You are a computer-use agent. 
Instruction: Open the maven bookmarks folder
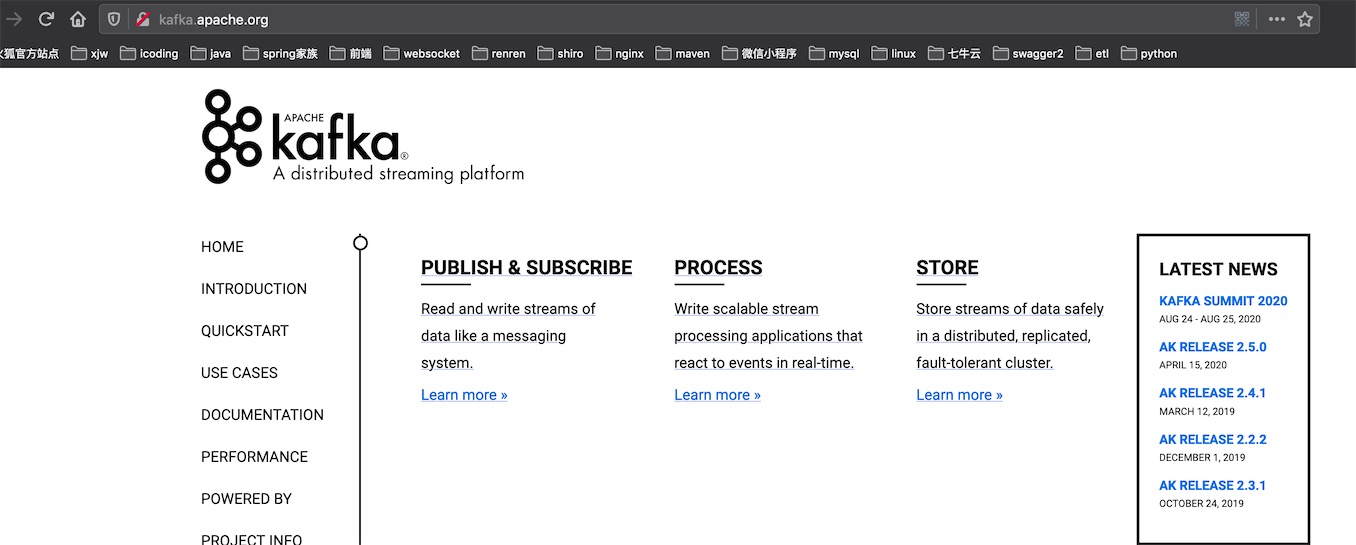click(x=682, y=53)
